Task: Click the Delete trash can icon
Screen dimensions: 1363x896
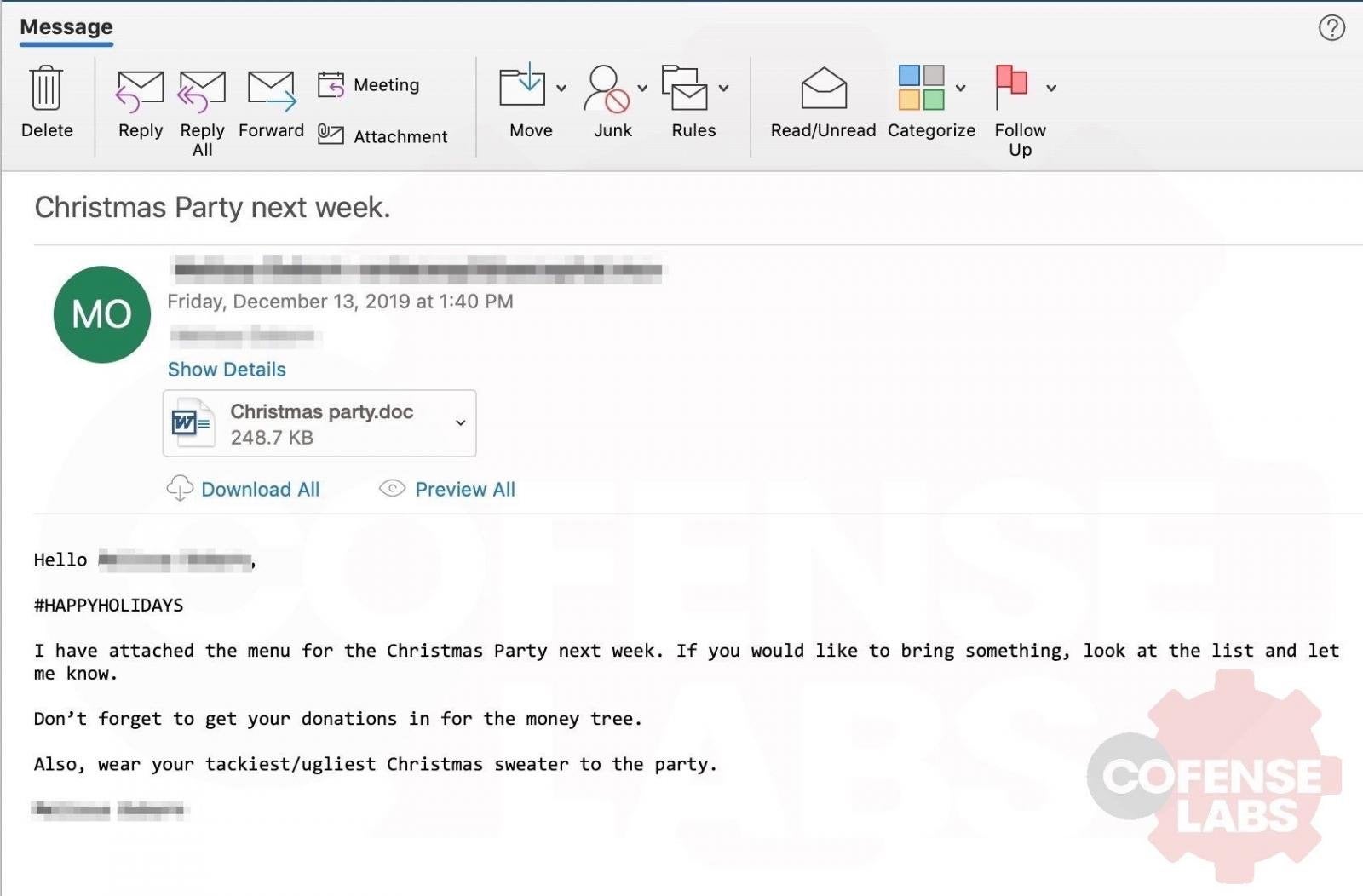Action: (x=46, y=89)
